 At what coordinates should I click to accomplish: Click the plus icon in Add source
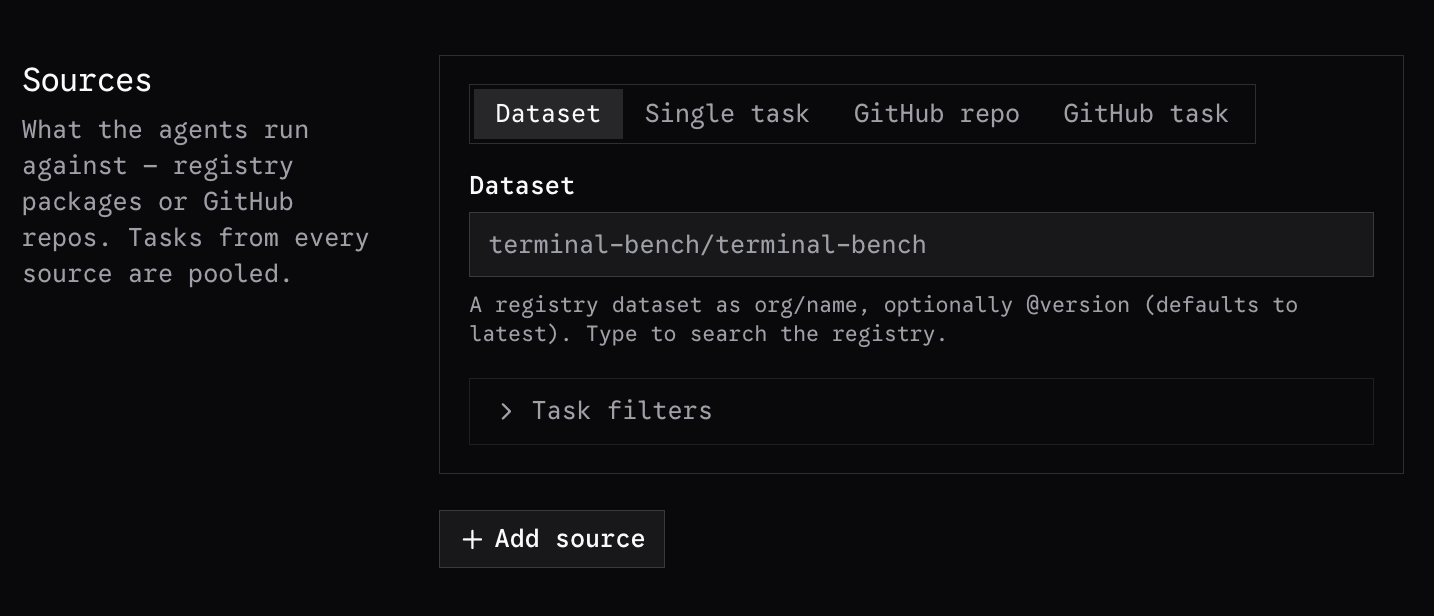tap(472, 539)
